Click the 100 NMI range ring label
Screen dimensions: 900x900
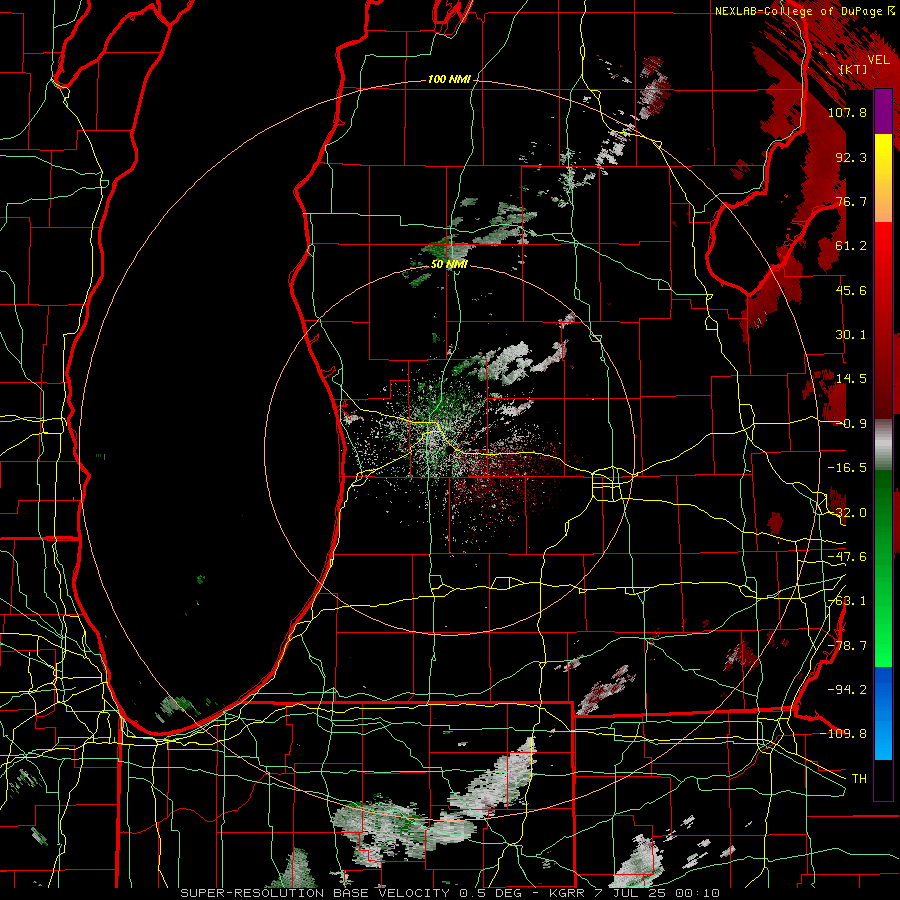[x=449, y=79]
